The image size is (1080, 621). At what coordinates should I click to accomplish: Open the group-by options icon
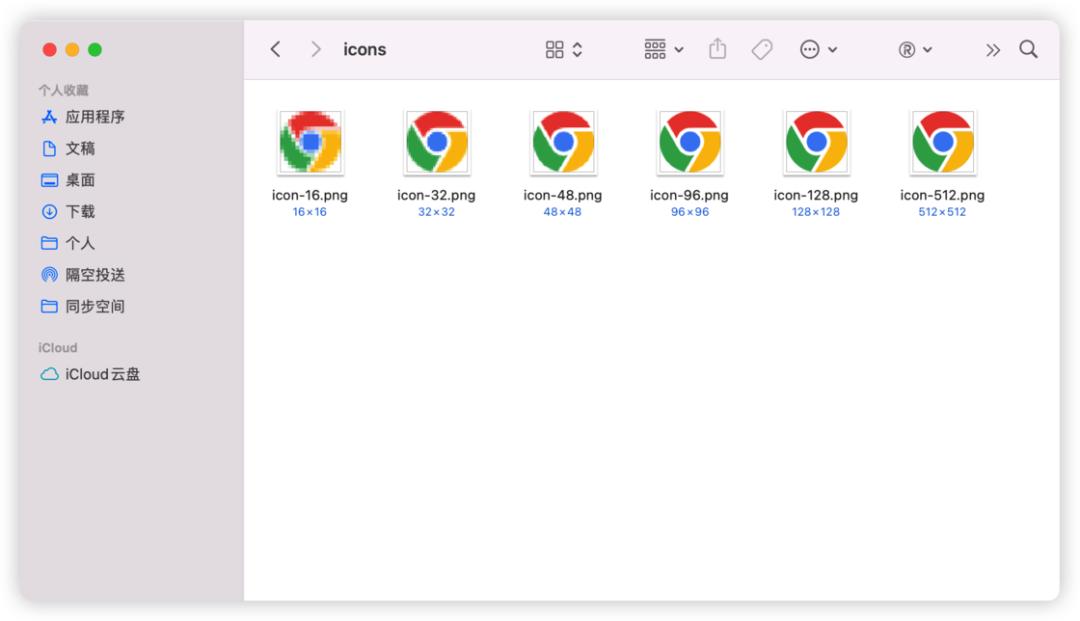click(x=655, y=49)
